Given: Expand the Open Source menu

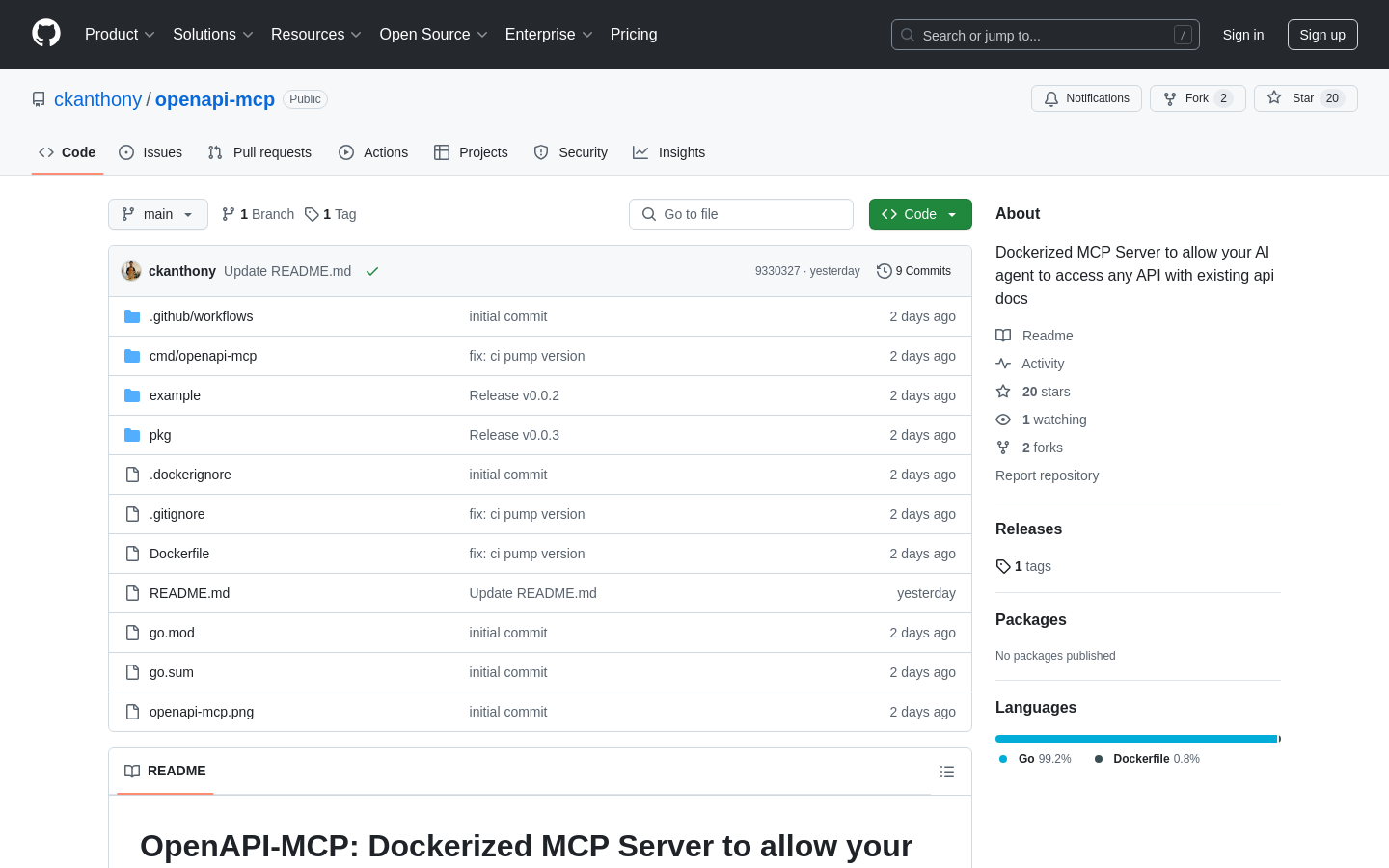Looking at the screenshot, I should tap(434, 35).
